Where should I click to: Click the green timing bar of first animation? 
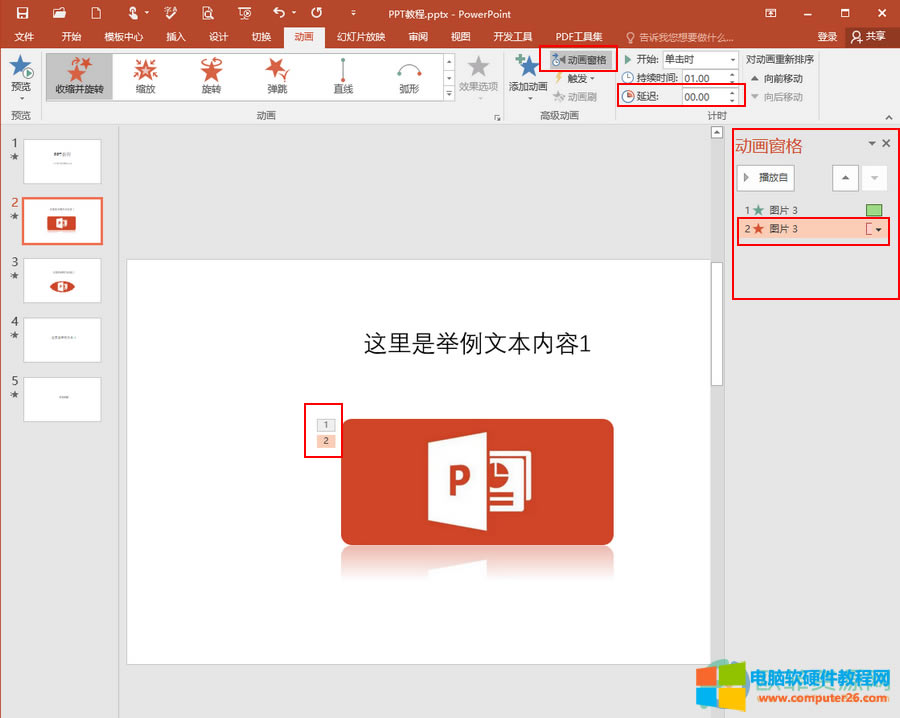tap(874, 210)
